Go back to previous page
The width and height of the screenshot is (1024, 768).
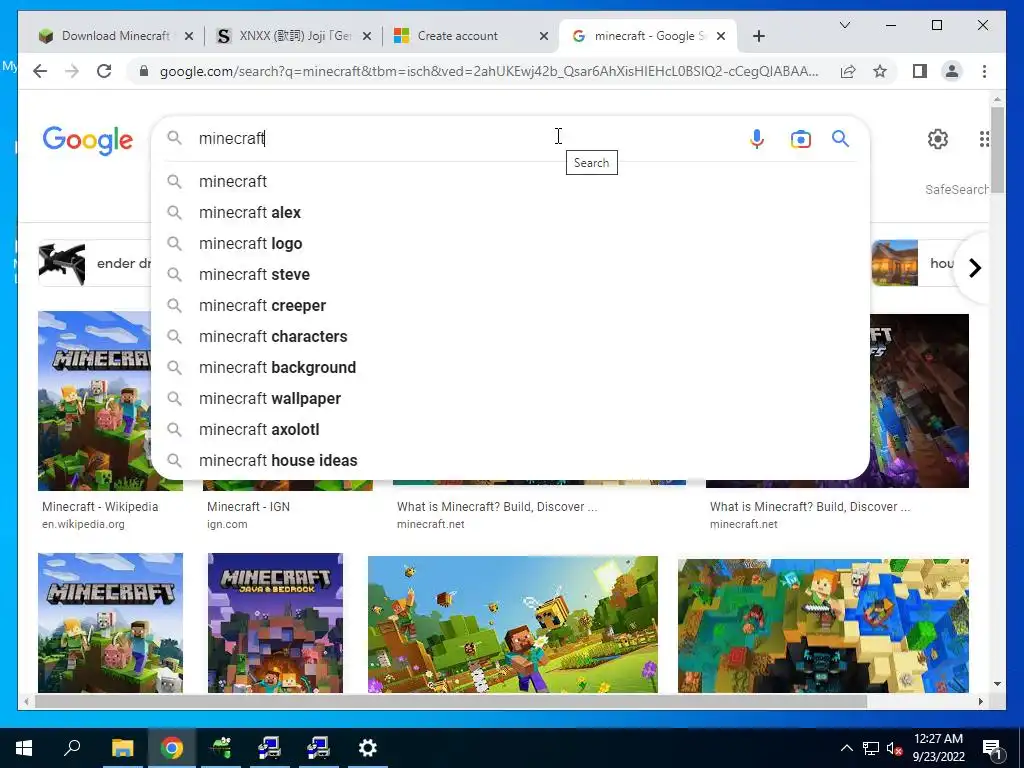[40, 71]
